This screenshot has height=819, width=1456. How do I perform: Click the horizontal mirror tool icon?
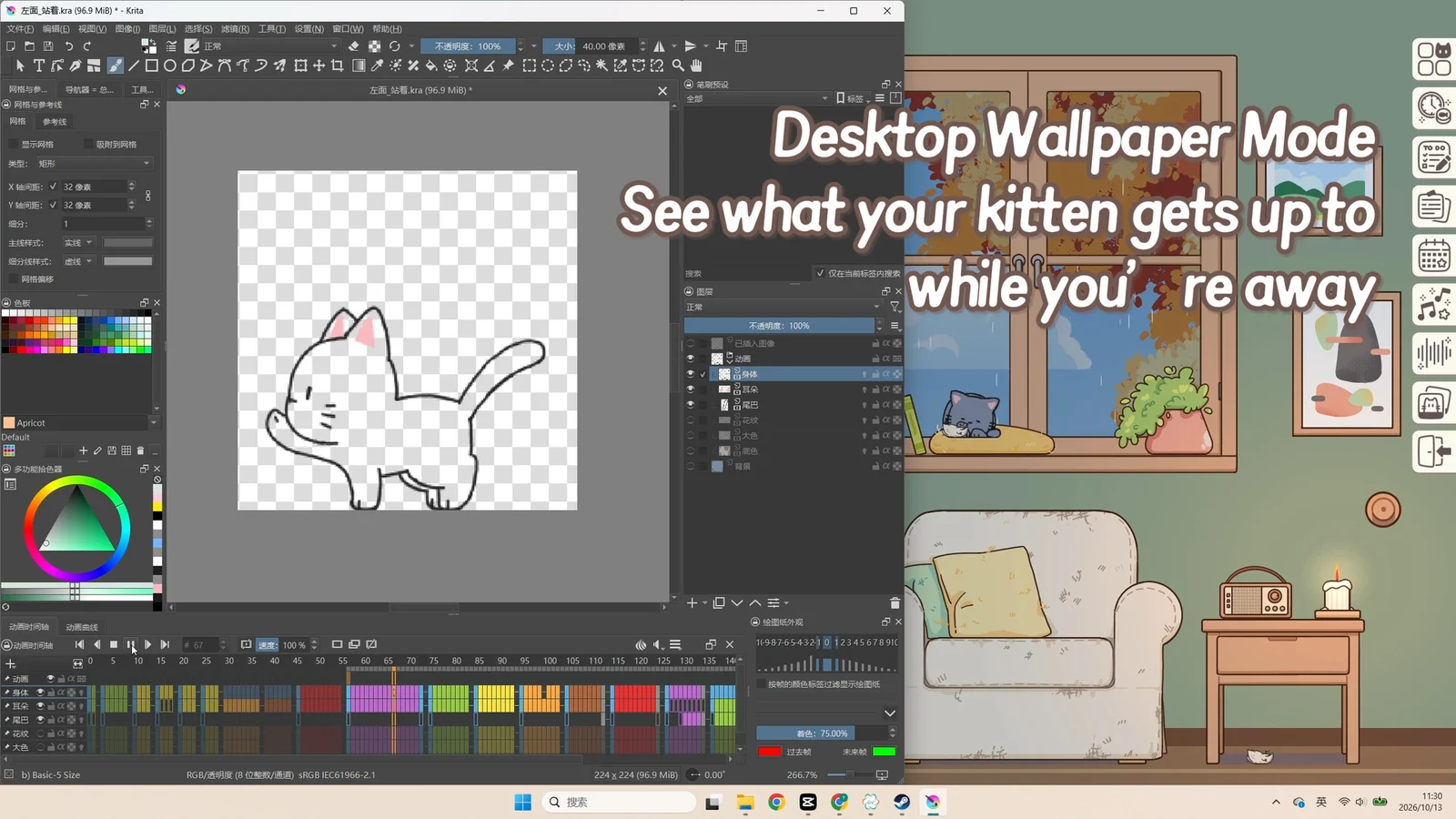pyautogui.click(x=659, y=46)
